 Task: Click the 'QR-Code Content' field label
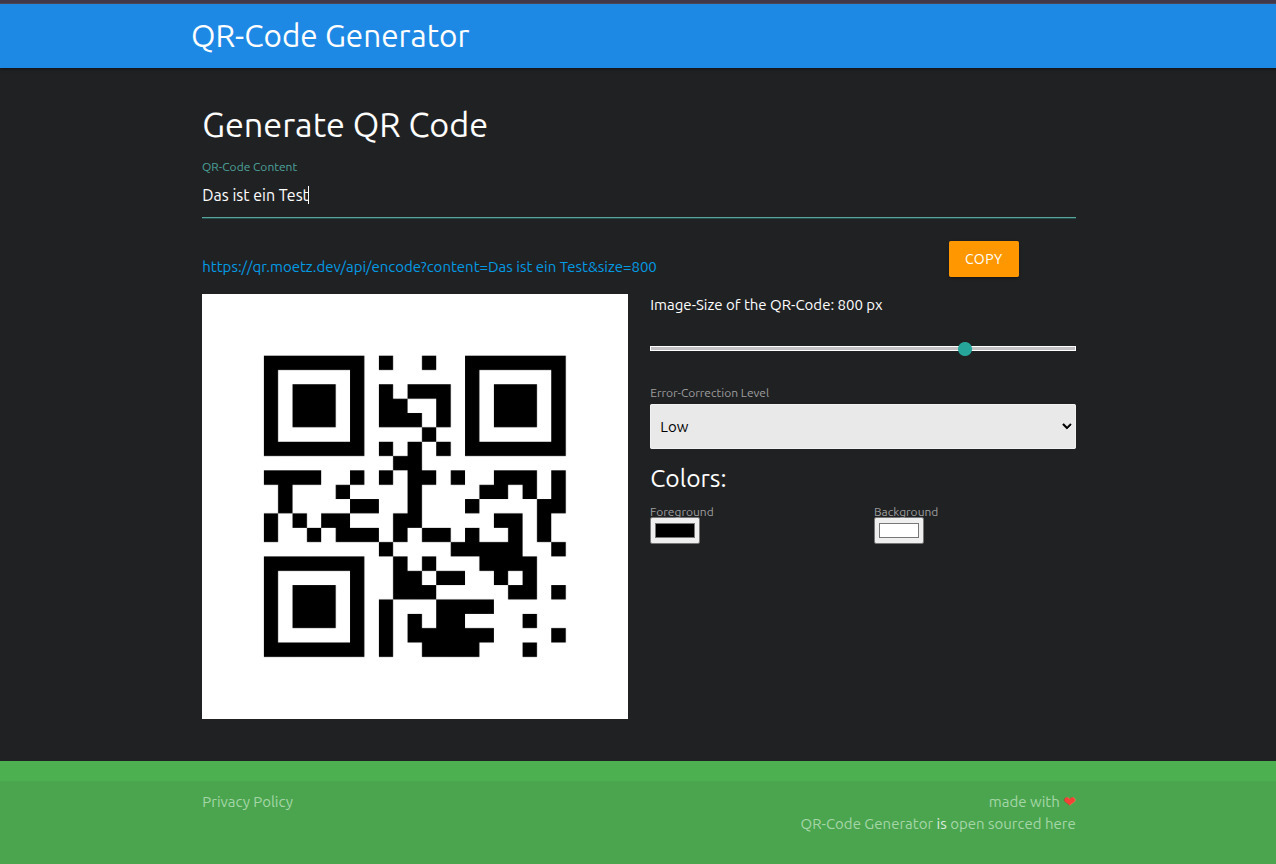(x=250, y=167)
